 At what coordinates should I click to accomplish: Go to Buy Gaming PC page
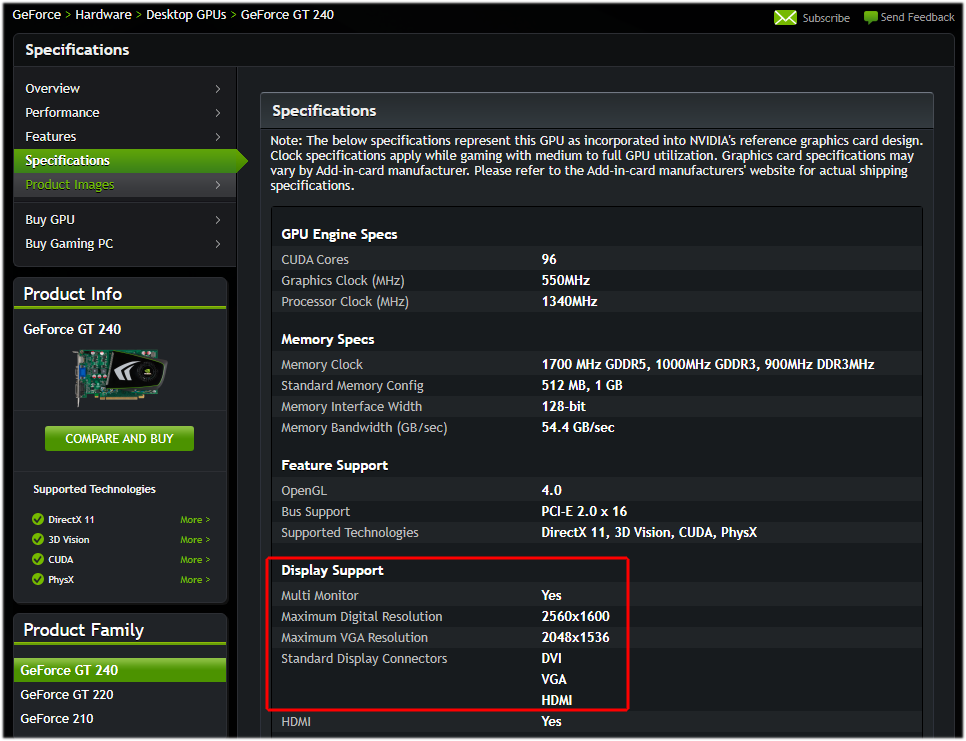click(x=69, y=244)
